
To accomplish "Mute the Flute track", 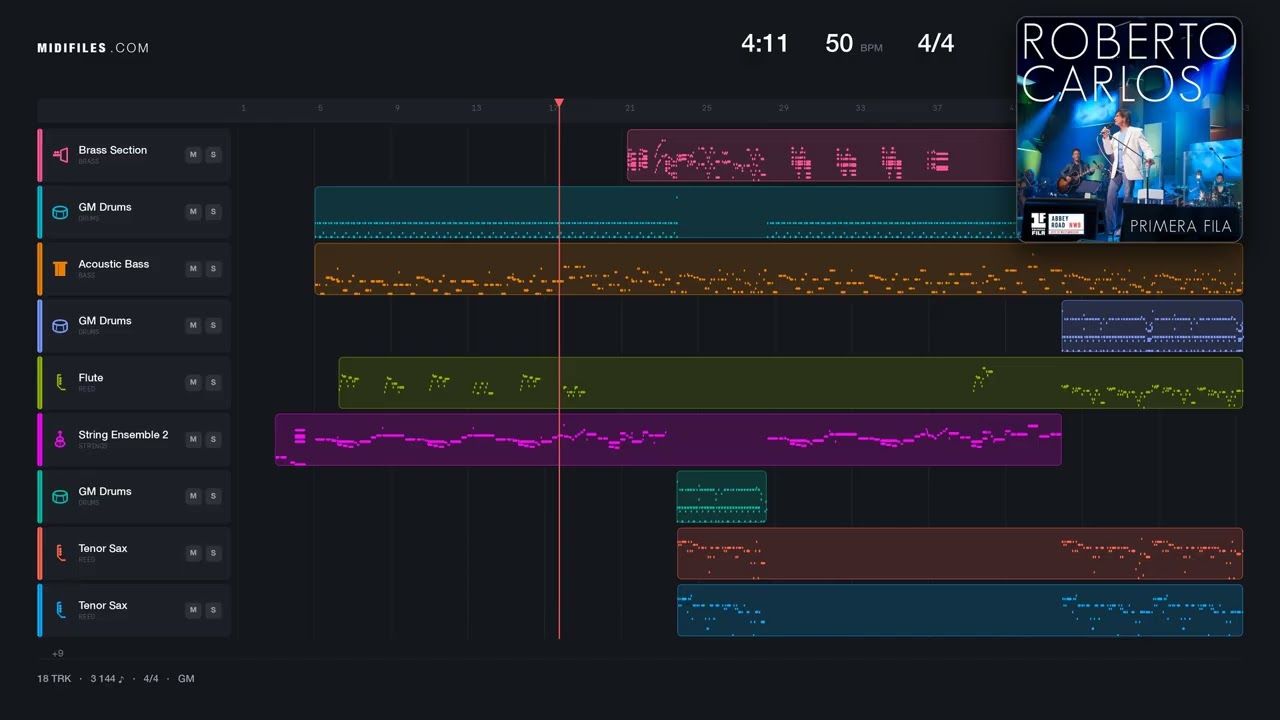I will point(193,383).
